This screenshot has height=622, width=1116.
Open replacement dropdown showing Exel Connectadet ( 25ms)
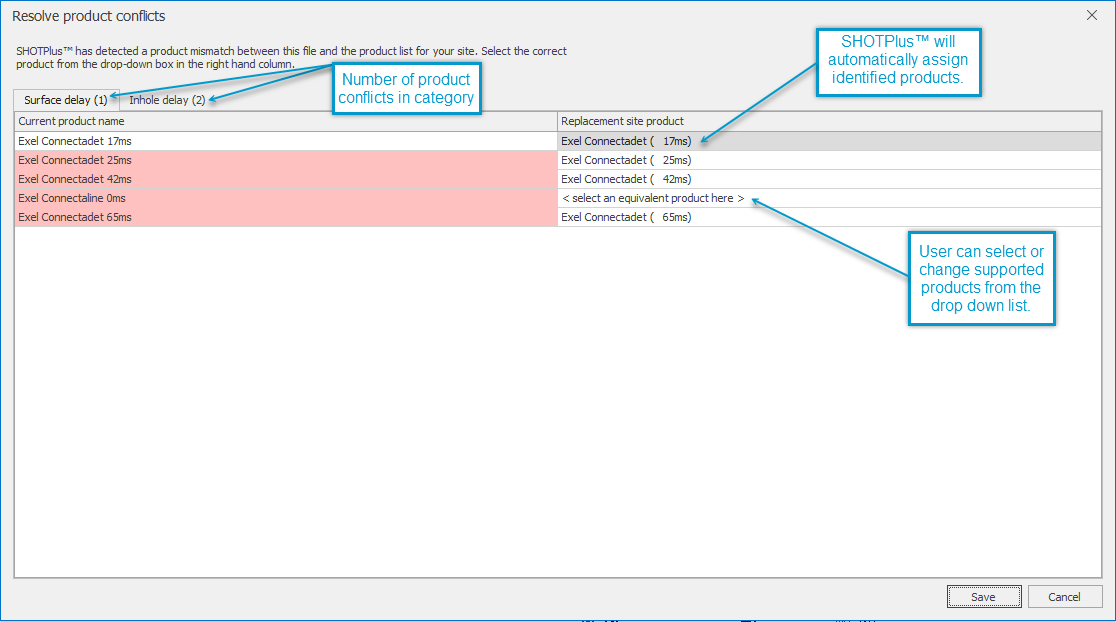[828, 160]
